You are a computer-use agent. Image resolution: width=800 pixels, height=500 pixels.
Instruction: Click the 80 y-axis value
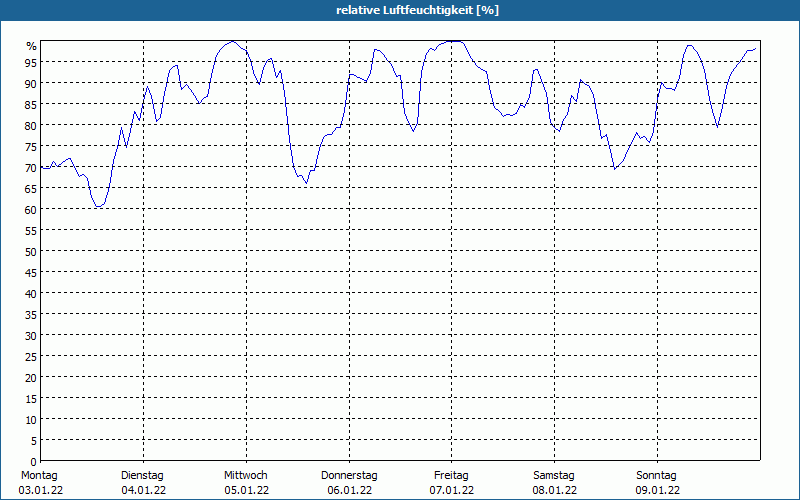tap(31, 126)
